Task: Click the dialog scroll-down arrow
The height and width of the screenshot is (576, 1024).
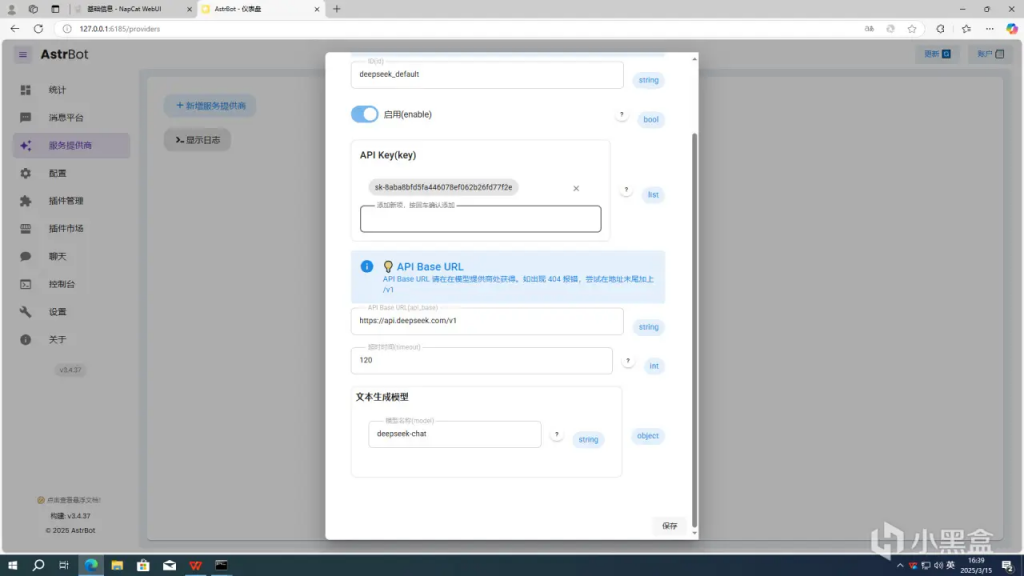Action: [x=694, y=533]
